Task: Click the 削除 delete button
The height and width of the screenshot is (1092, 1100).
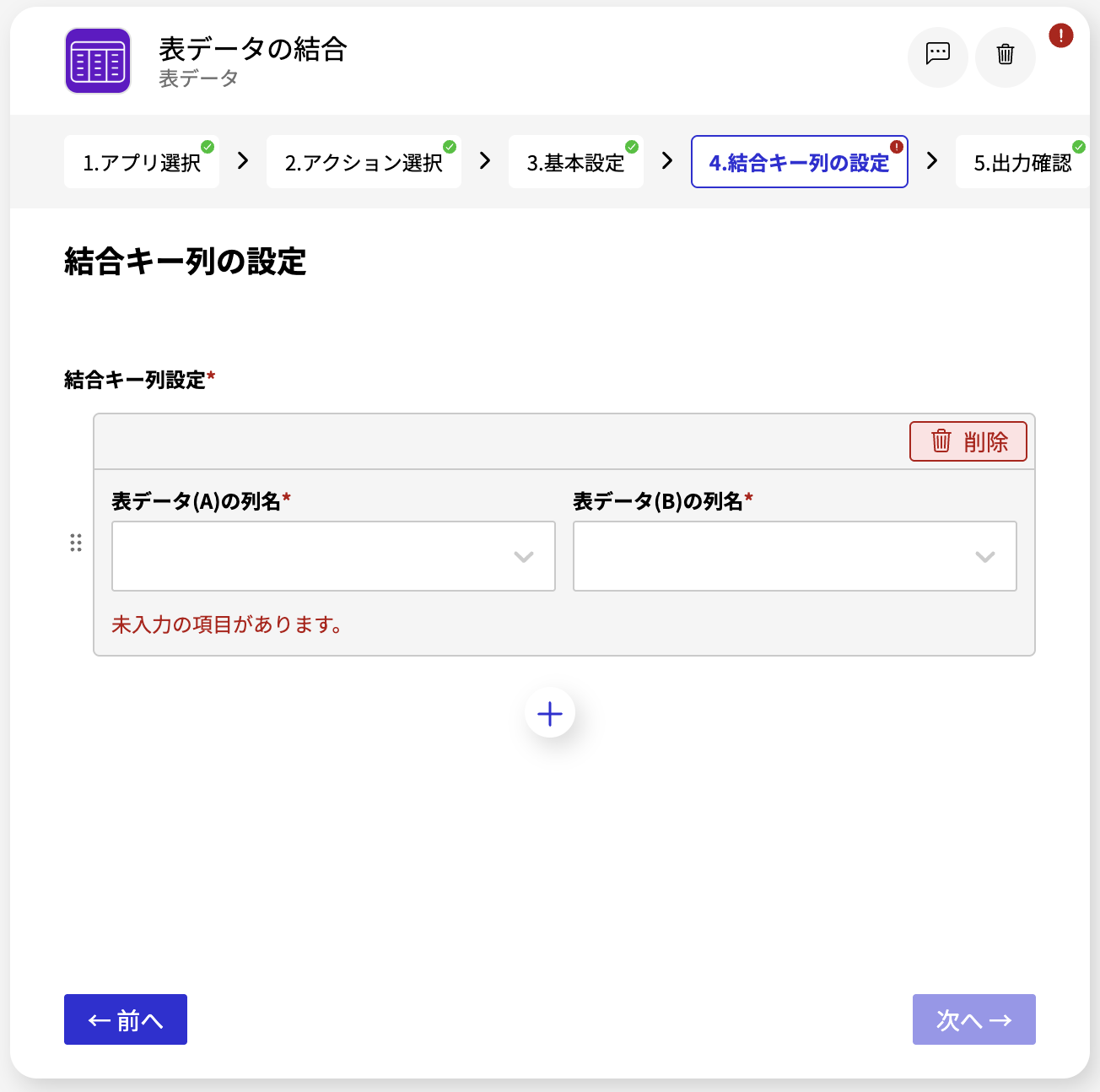Action: (968, 441)
